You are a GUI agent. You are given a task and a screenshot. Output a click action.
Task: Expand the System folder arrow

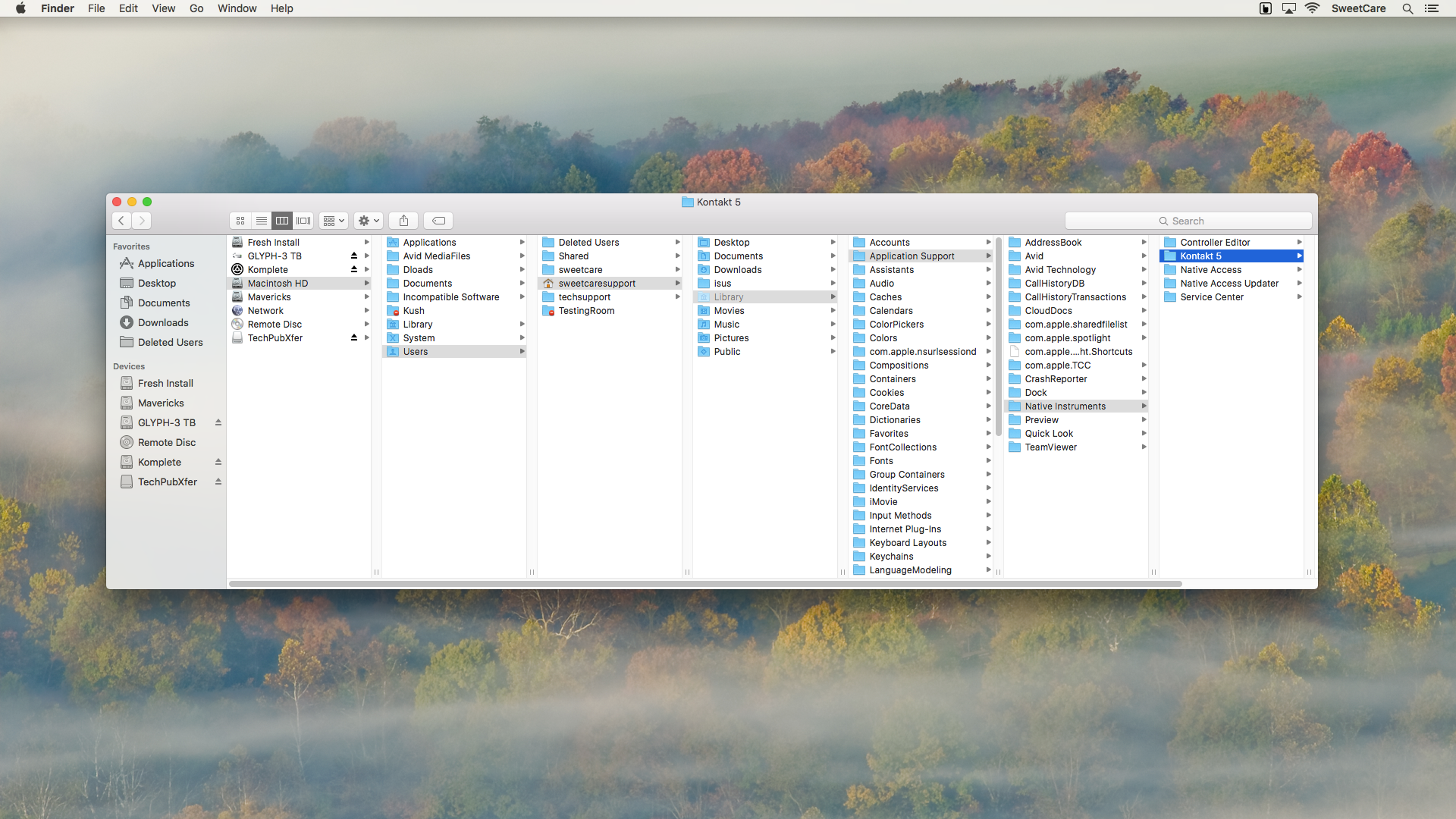coord(522,337)
